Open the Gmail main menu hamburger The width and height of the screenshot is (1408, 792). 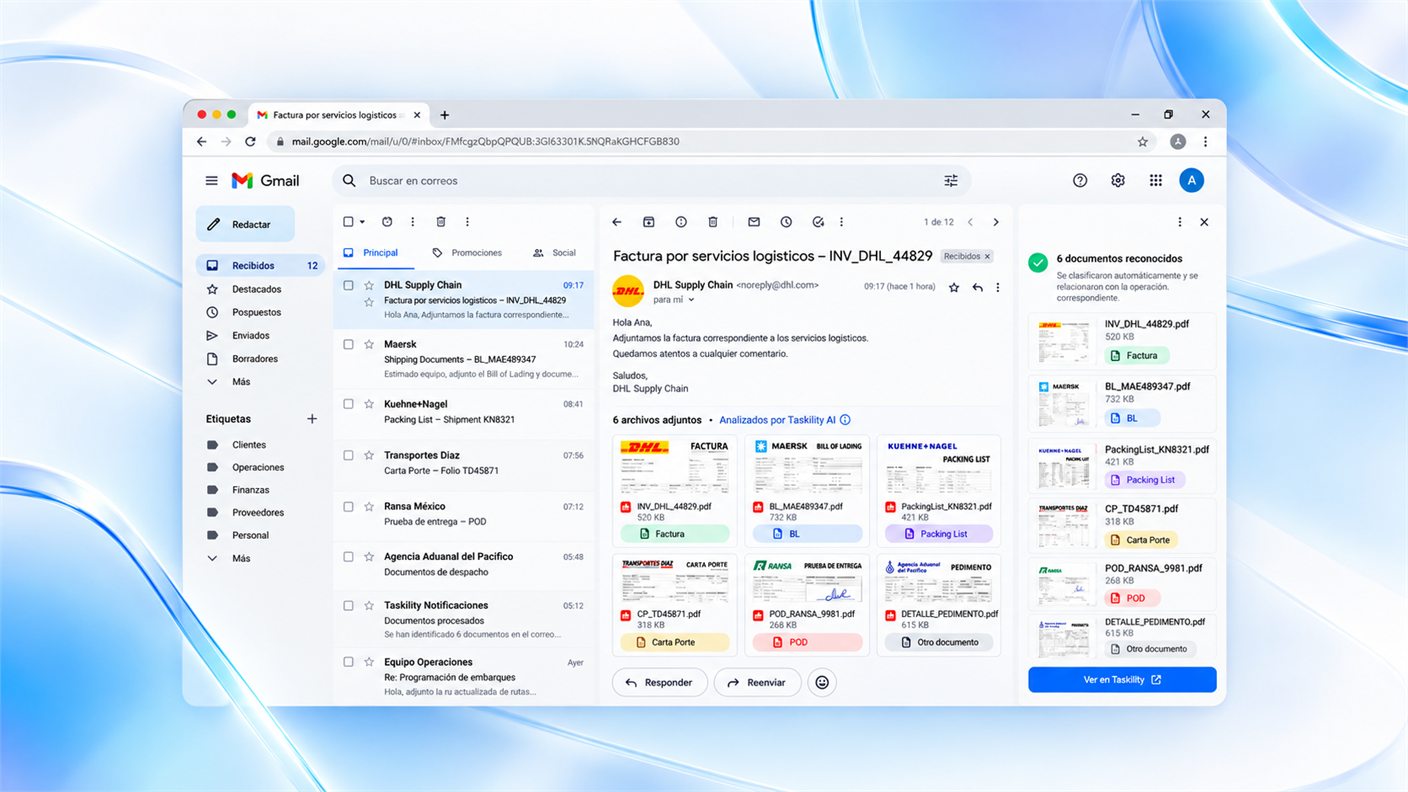click(211, 181)
